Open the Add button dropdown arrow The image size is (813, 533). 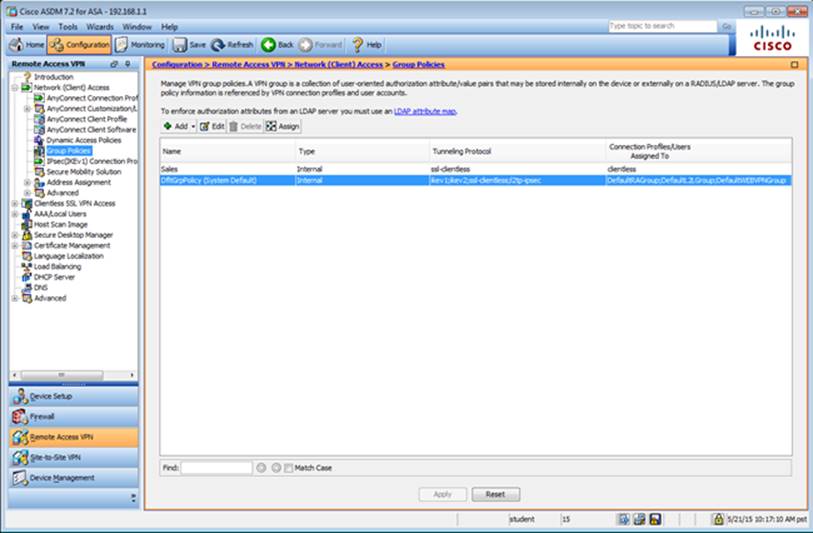click(193, 127)
